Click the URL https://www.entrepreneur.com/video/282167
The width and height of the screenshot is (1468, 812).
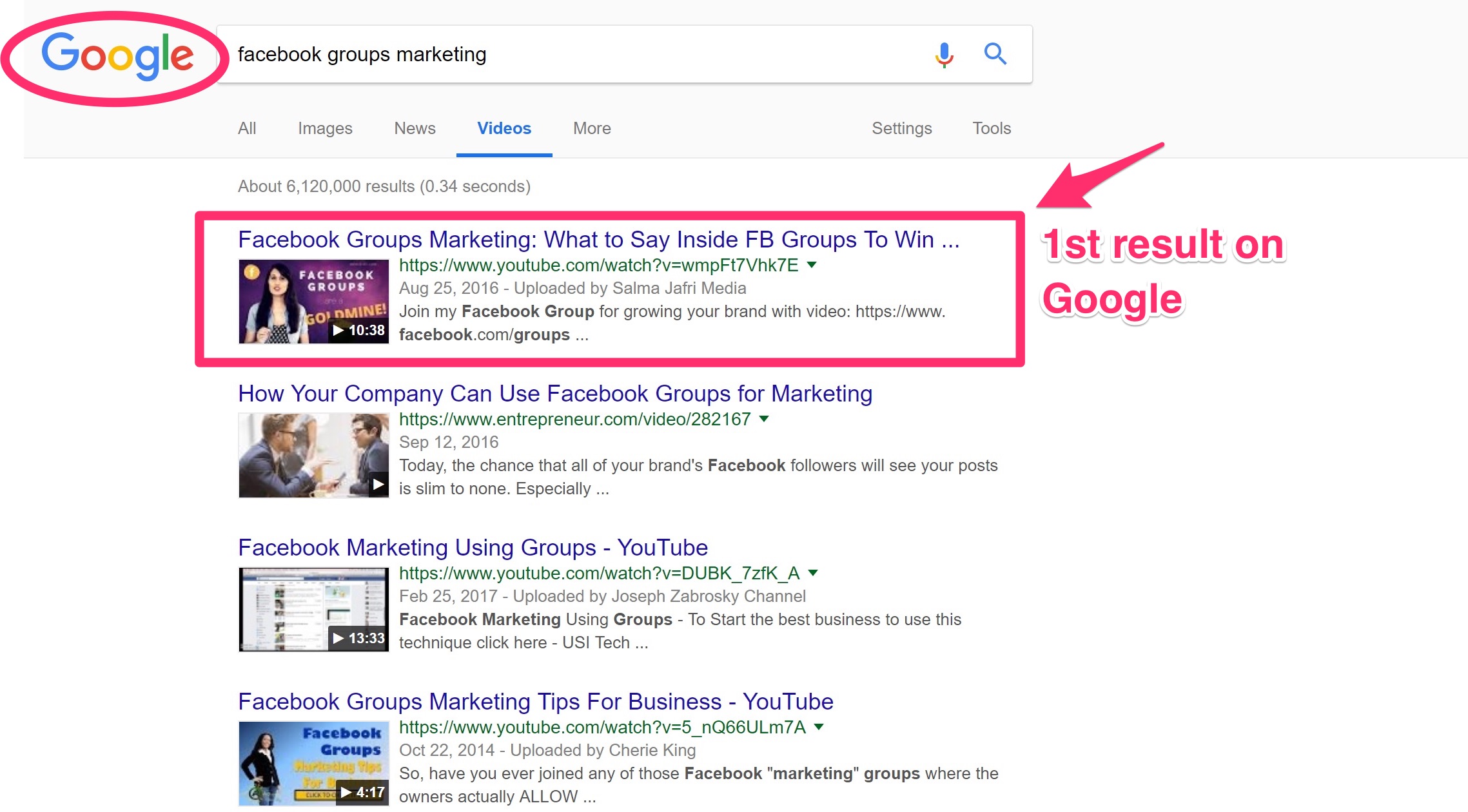574,419
